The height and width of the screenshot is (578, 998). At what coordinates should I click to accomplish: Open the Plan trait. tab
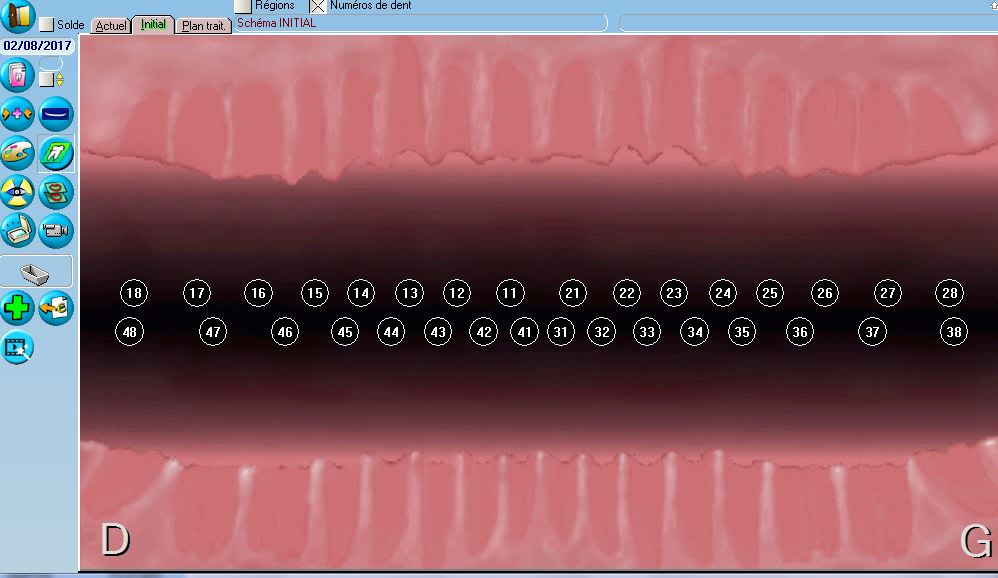tap(203, 26)
